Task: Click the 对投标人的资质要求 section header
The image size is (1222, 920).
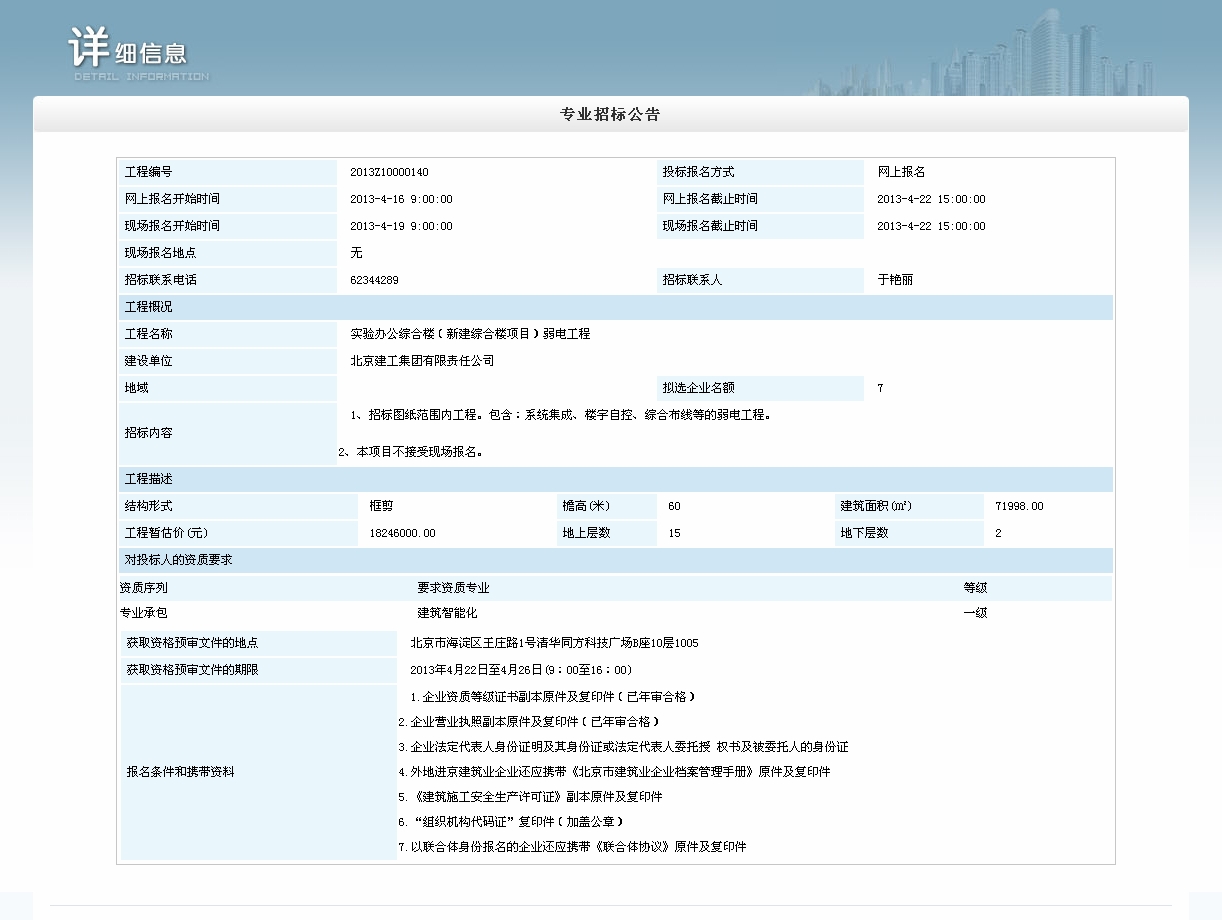Action: tap(178, 561)
